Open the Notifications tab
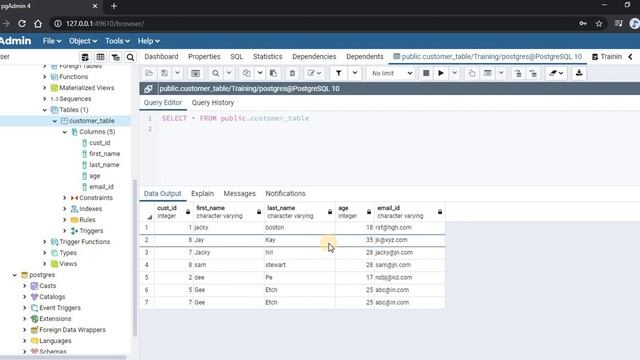The height and width of the screenshot is (360, 640). tap(285, 193)
